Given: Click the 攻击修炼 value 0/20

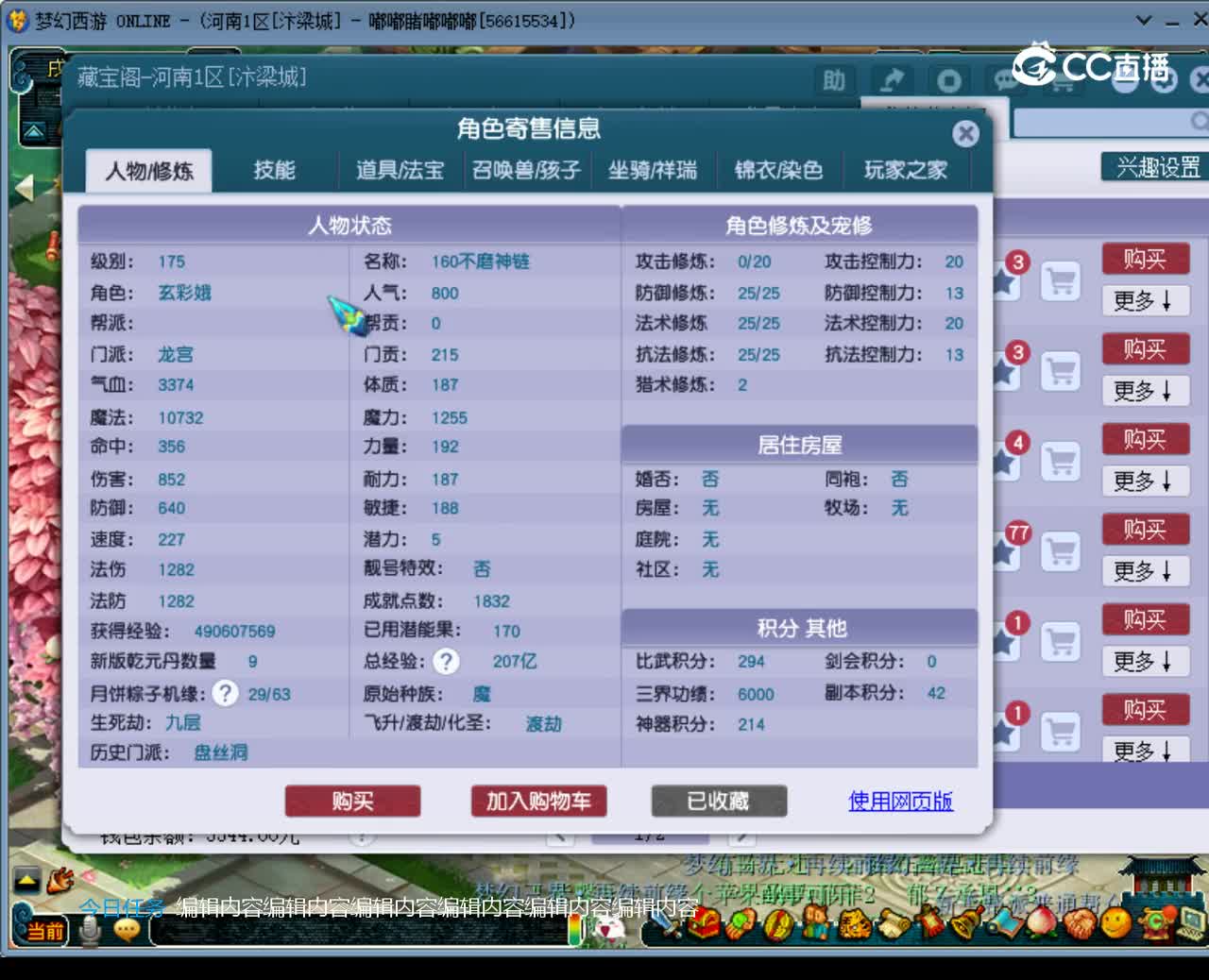Looking at the screenshot, I should (x=754, y=262).
